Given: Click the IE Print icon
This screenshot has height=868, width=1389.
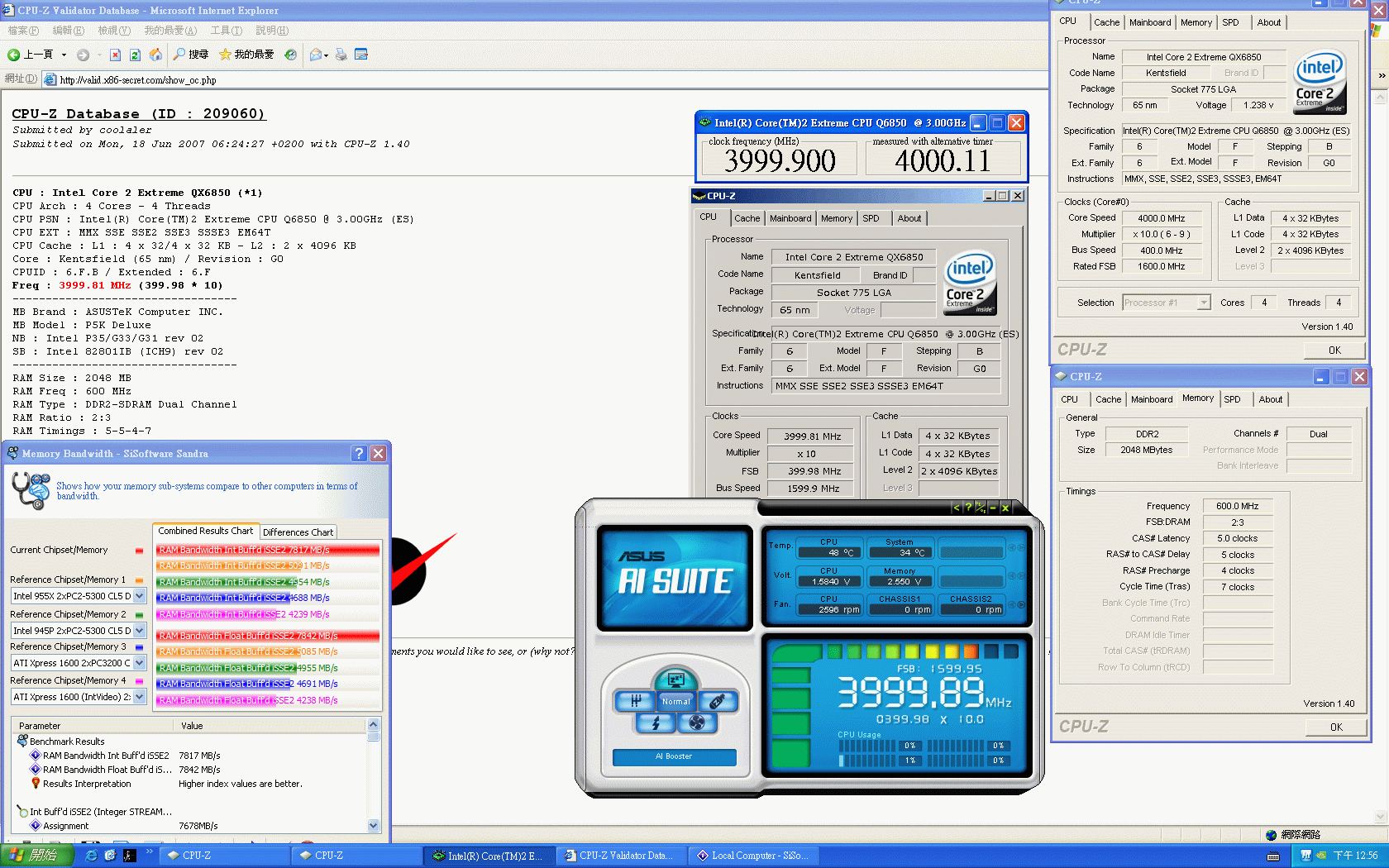Looking at the screenshot, I should pyautogui.click(x=341, y=55).
